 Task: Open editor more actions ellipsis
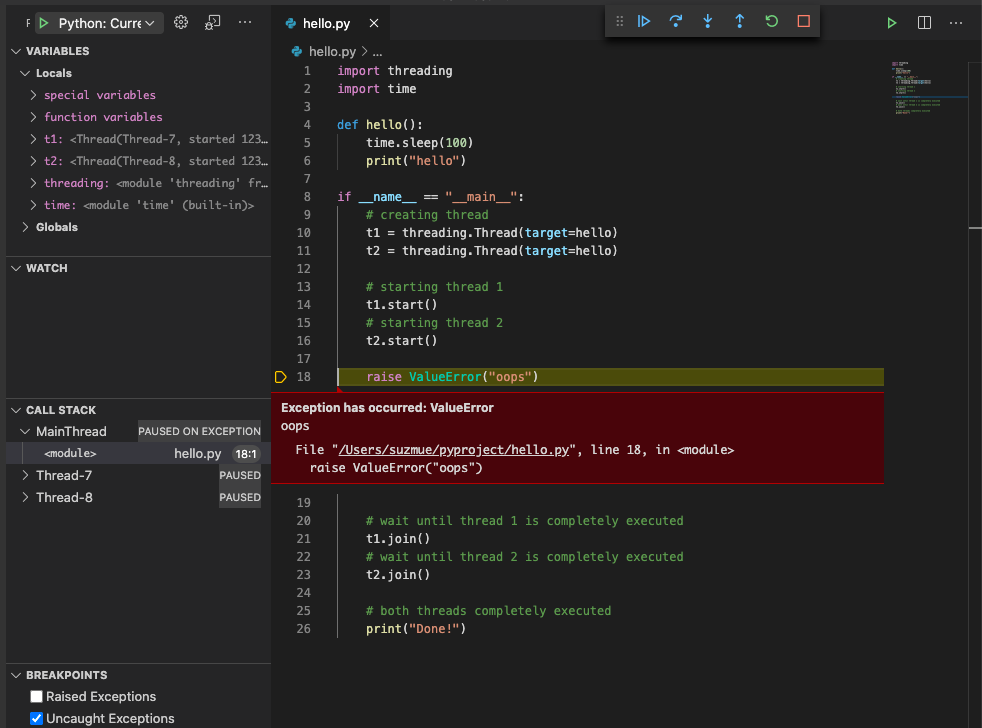point(956,23)
